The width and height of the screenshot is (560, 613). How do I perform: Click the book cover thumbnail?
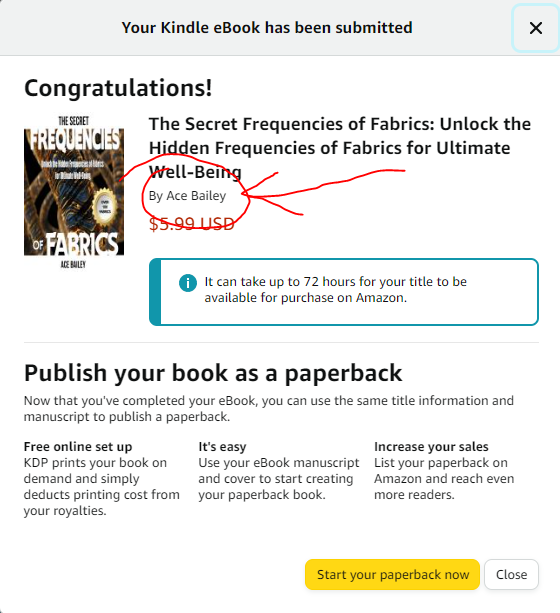pos(74,192)
